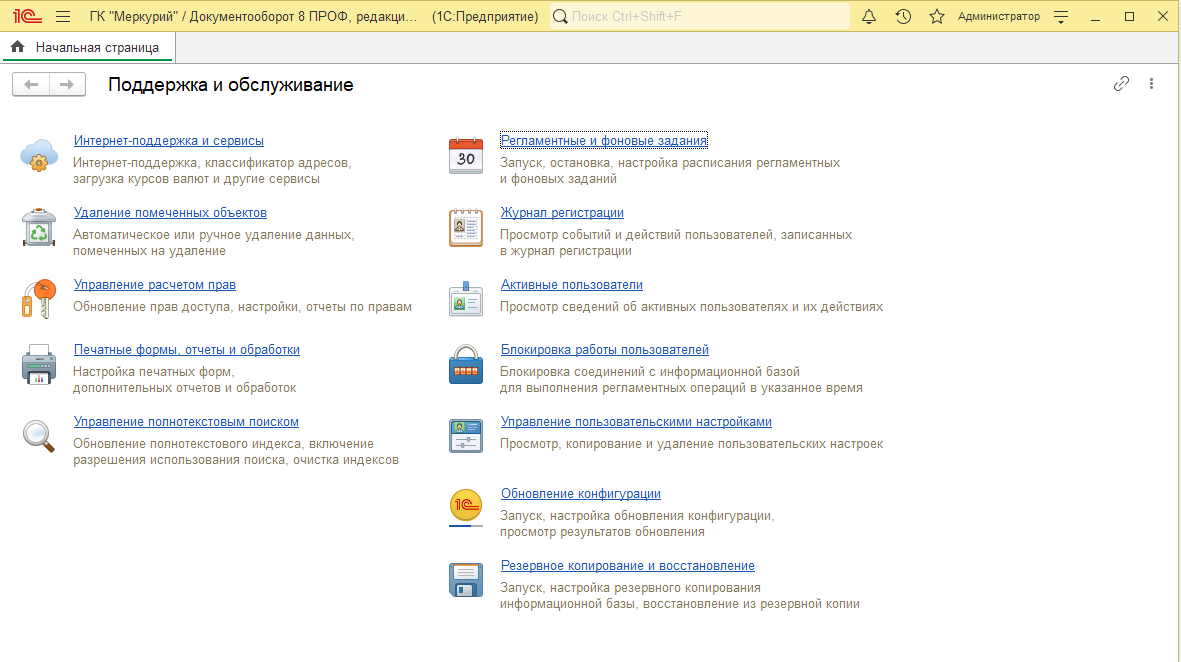Image resolution: width=1181 pixels, height=662 pixels.
Task: Open the main hamburger menu
Action: (63, 16)
